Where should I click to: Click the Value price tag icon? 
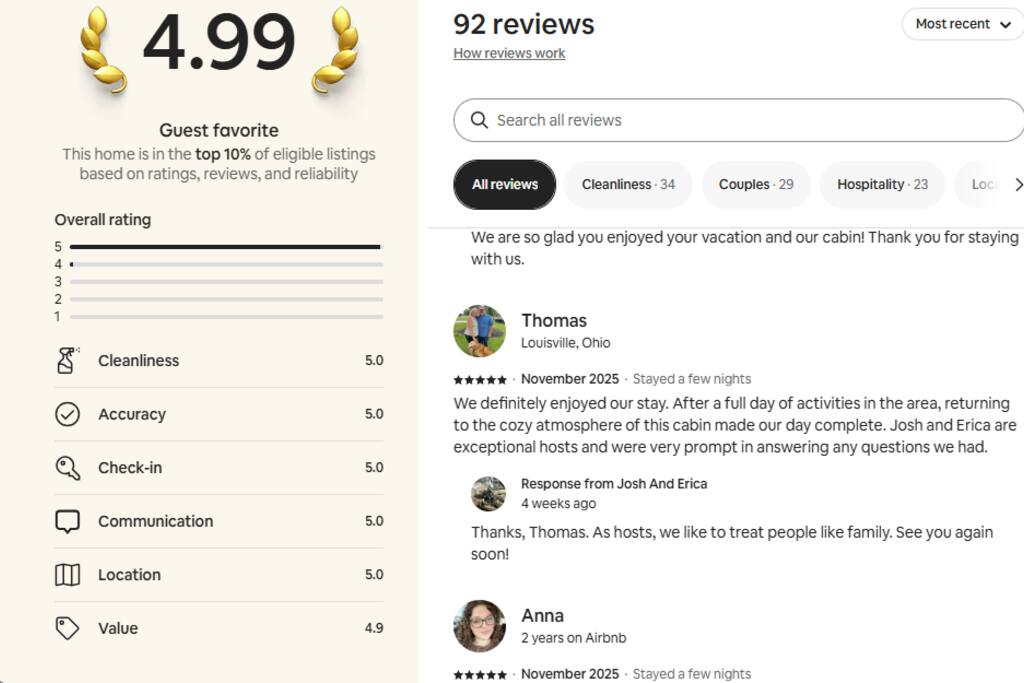pos(67,628)
